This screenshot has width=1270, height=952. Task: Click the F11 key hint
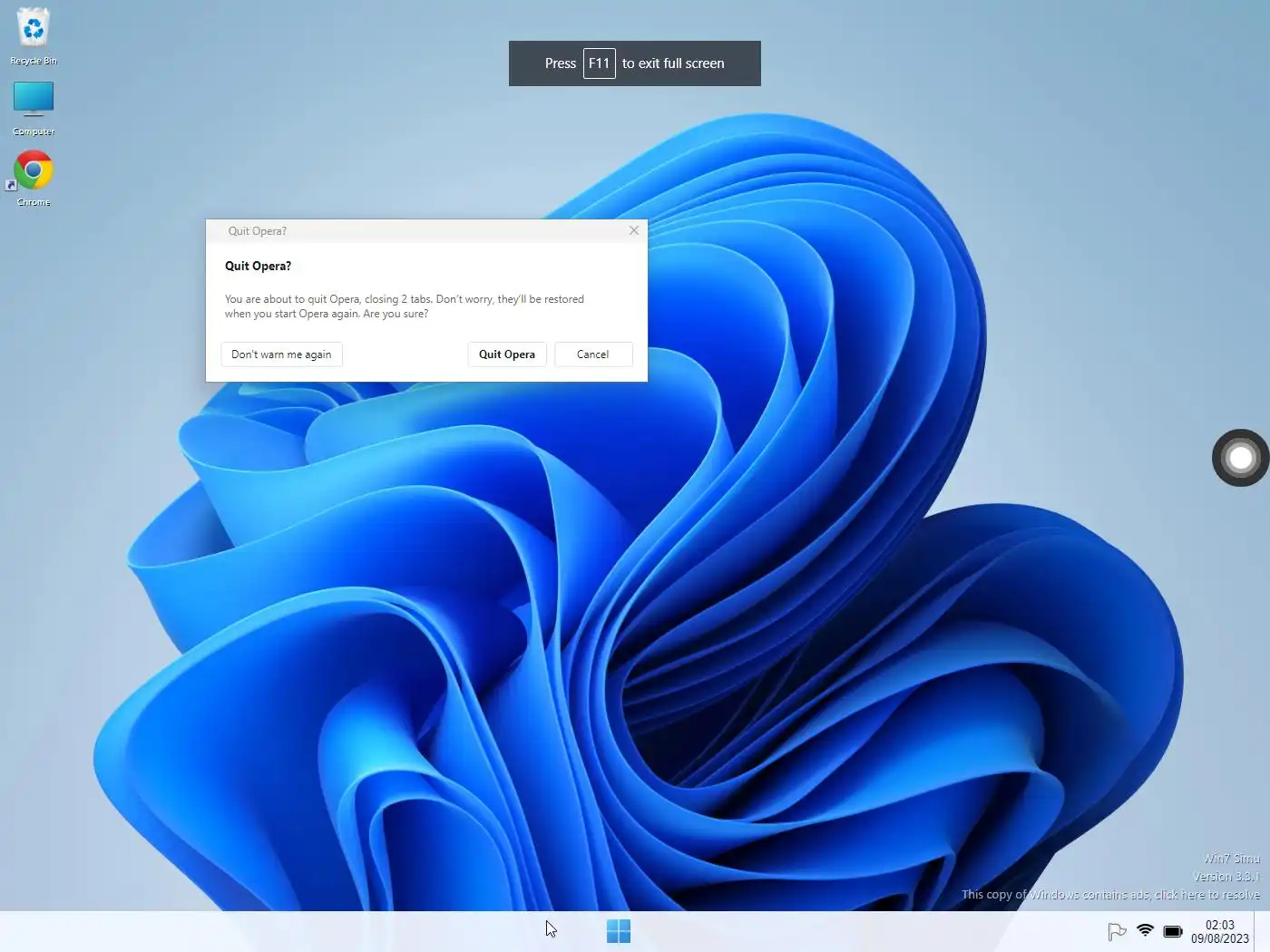(x=599, y=63)
